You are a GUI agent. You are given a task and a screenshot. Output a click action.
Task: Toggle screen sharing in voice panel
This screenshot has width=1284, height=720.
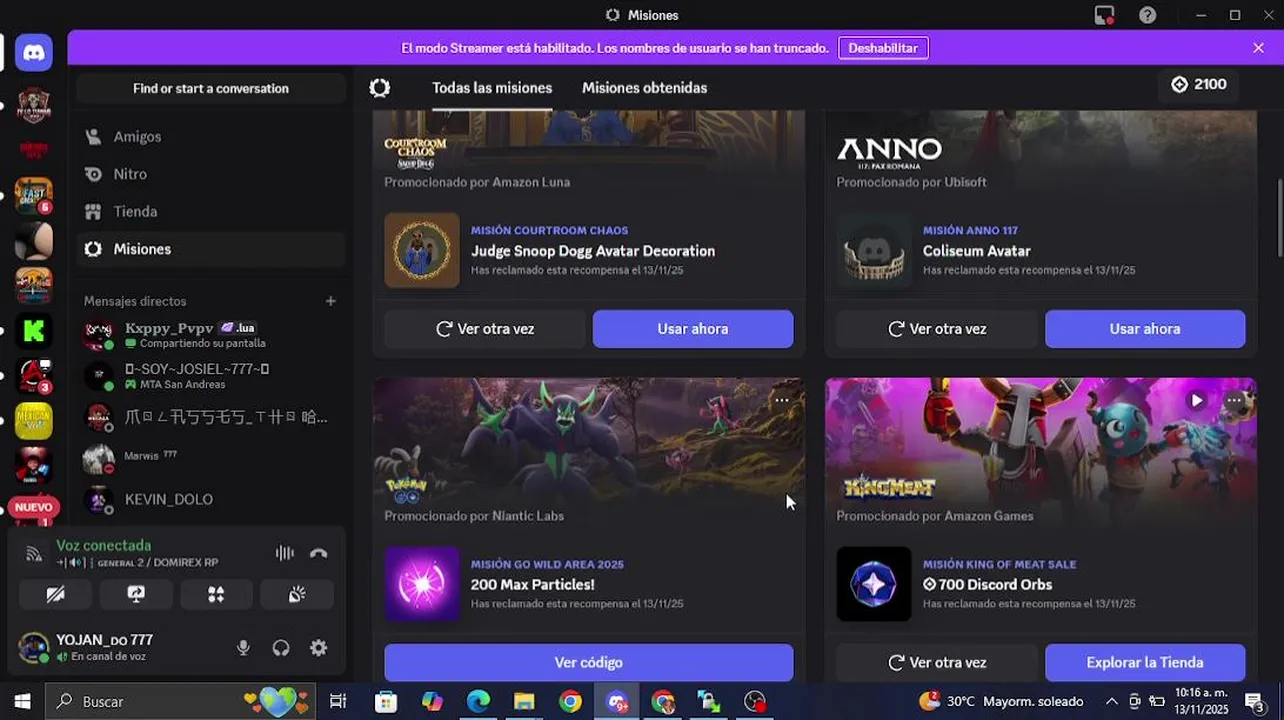click(x=136, y=594)
